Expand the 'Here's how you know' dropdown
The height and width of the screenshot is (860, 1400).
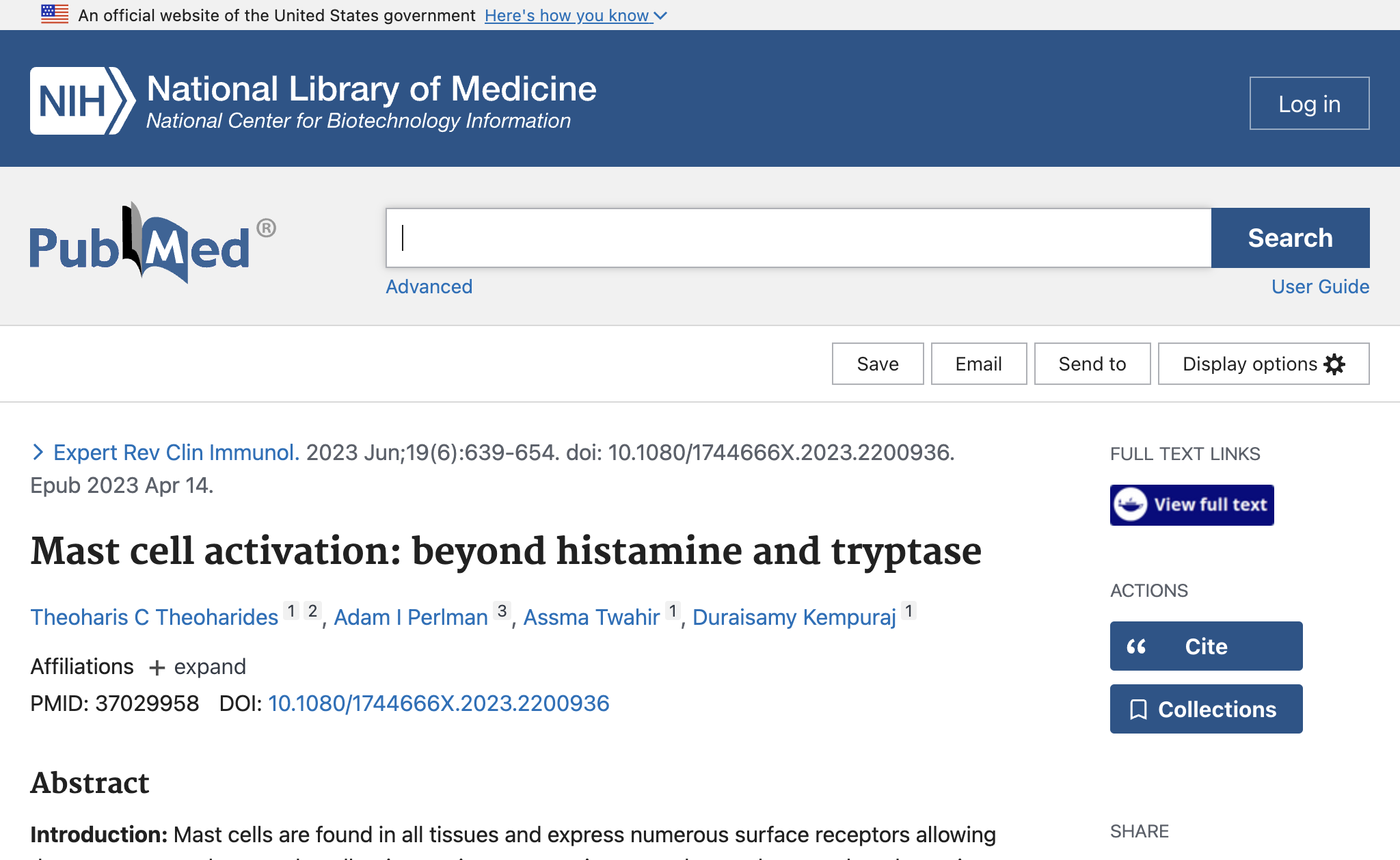pyautogui.click(x=576, y=15)
